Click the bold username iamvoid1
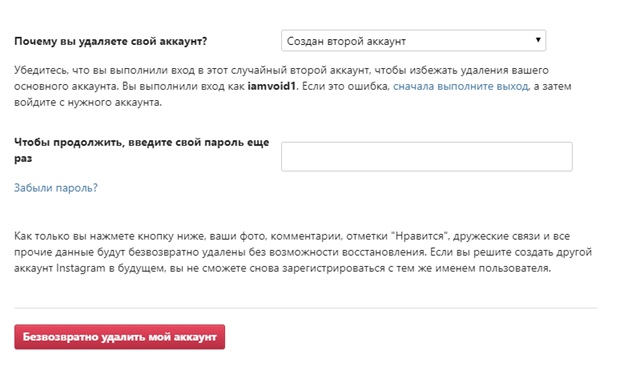Viewport: 624px width, 383px height. [271, 86]
